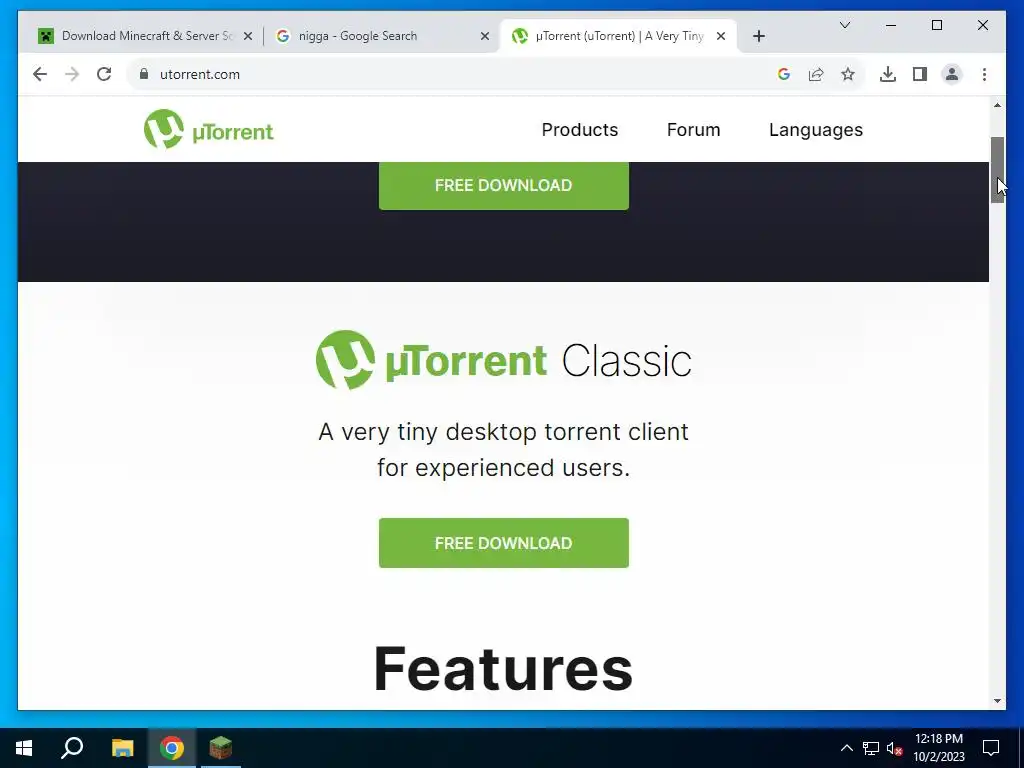Click the µTorrent Classic logo

(504, 360)
